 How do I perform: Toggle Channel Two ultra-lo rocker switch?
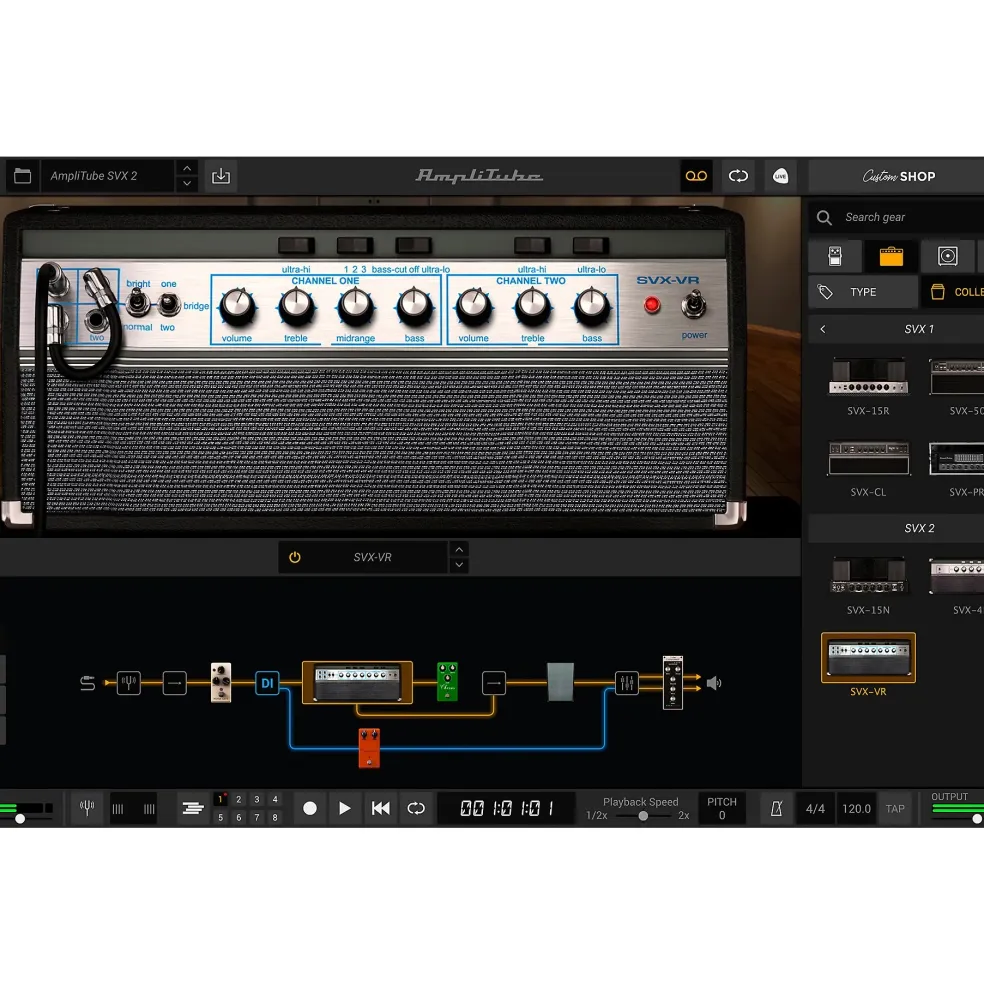coord(591,246)
